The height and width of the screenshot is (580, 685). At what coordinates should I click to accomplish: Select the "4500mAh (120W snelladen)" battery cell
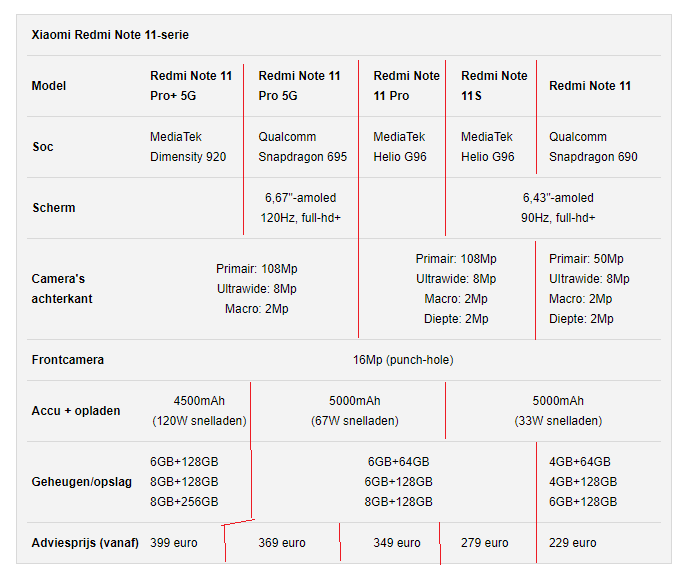pyautogui.click(x=199, y=411)
